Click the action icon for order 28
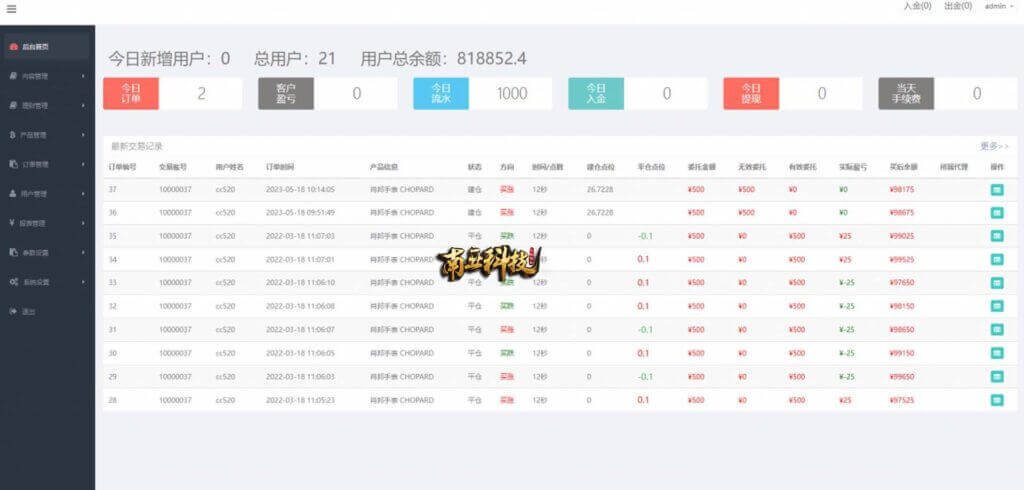 pos(997,400)
